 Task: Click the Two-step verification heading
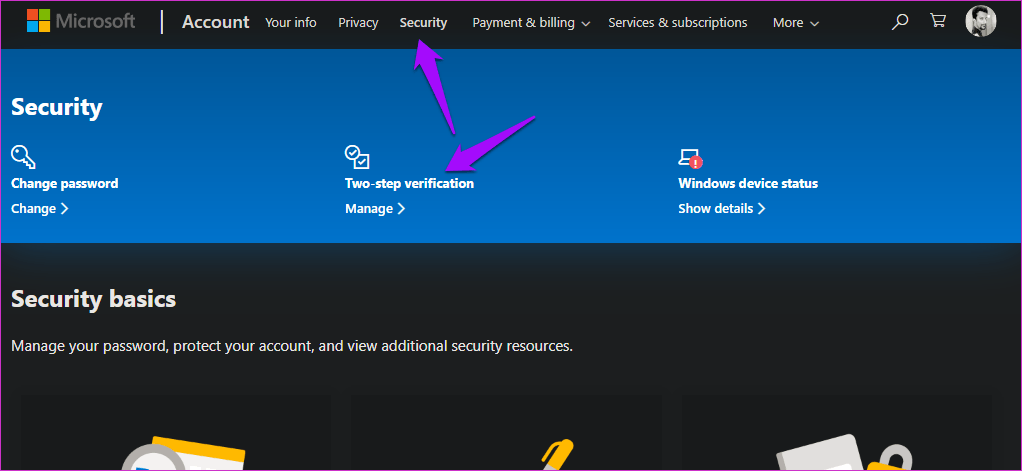point(409,184)
